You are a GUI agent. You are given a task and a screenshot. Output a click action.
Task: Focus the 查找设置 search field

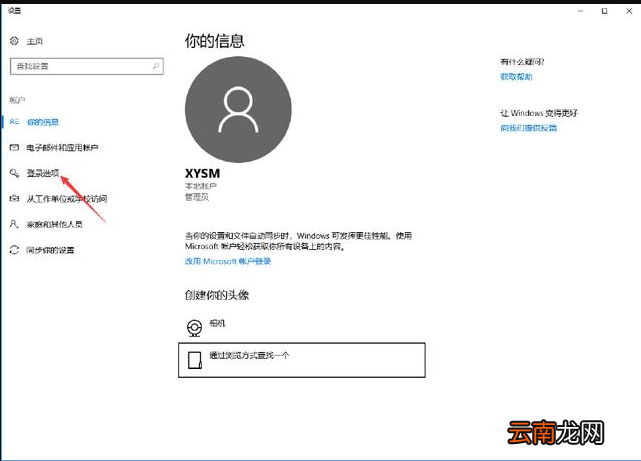point(87,66)
